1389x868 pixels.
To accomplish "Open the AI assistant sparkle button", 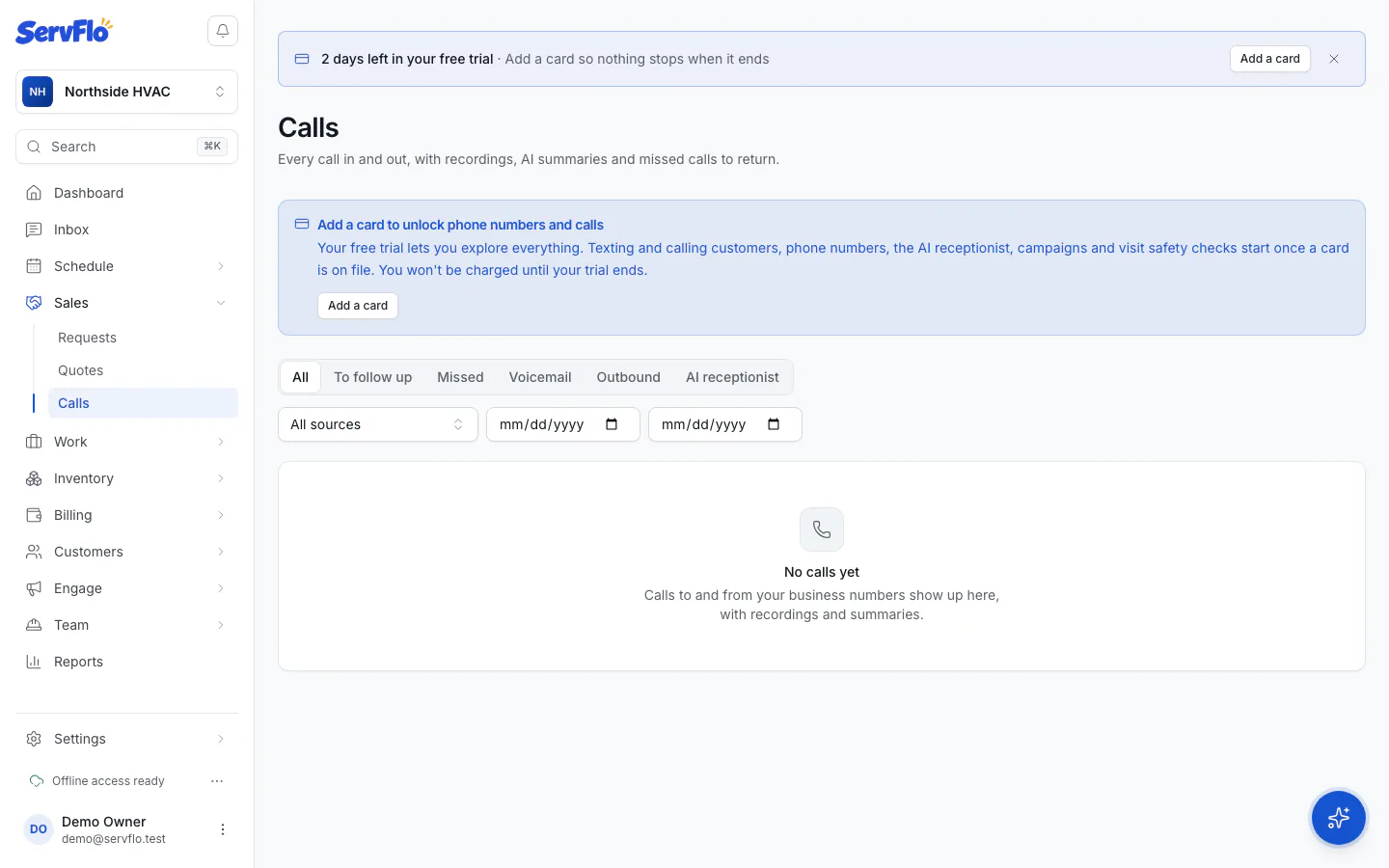I will tap(1338, 818).
